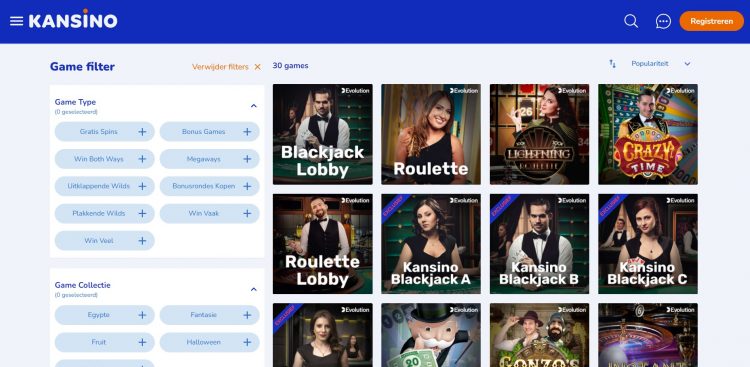This screenshot has width=750, height=367.
Task: Collapse the Game Collectie section chevron
Action: pyautogui.click(x=254, y=289)
